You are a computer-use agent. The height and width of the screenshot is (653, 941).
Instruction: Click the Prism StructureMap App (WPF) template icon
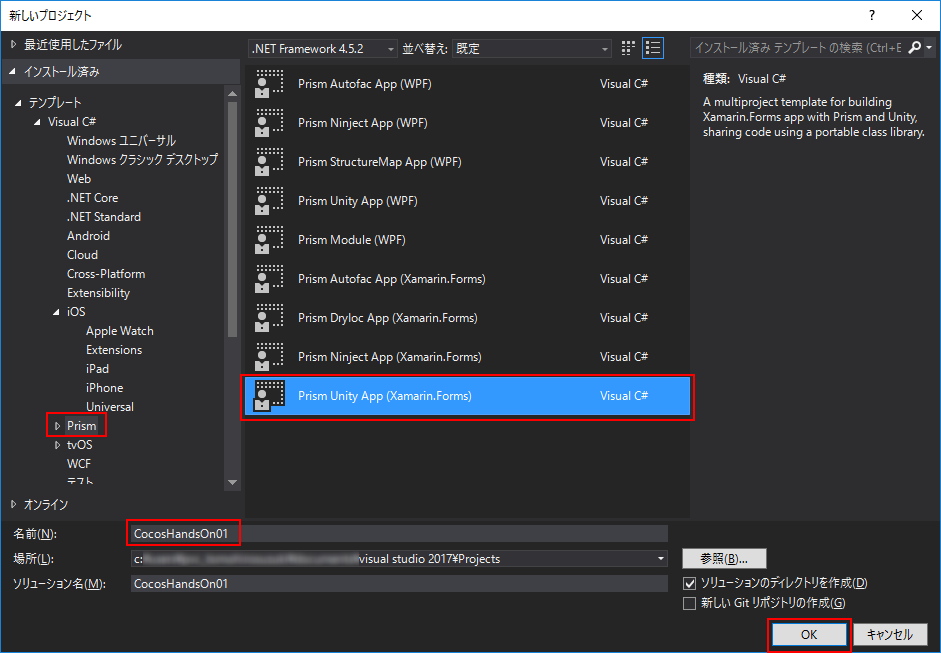(x=269, y=162)
